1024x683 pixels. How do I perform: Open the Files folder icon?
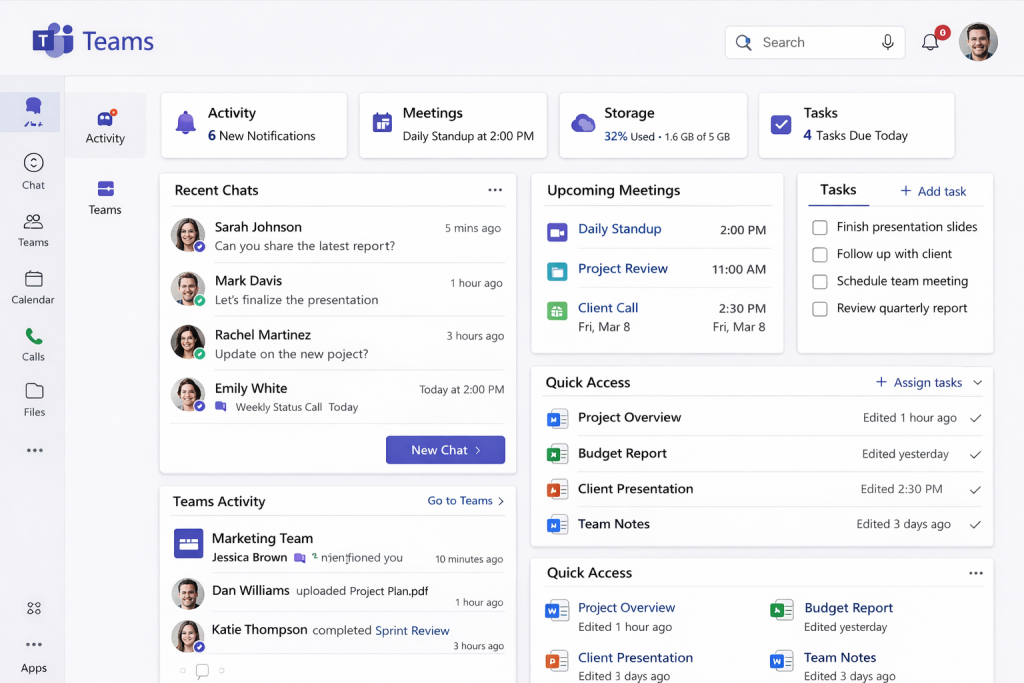pos(34,391)
